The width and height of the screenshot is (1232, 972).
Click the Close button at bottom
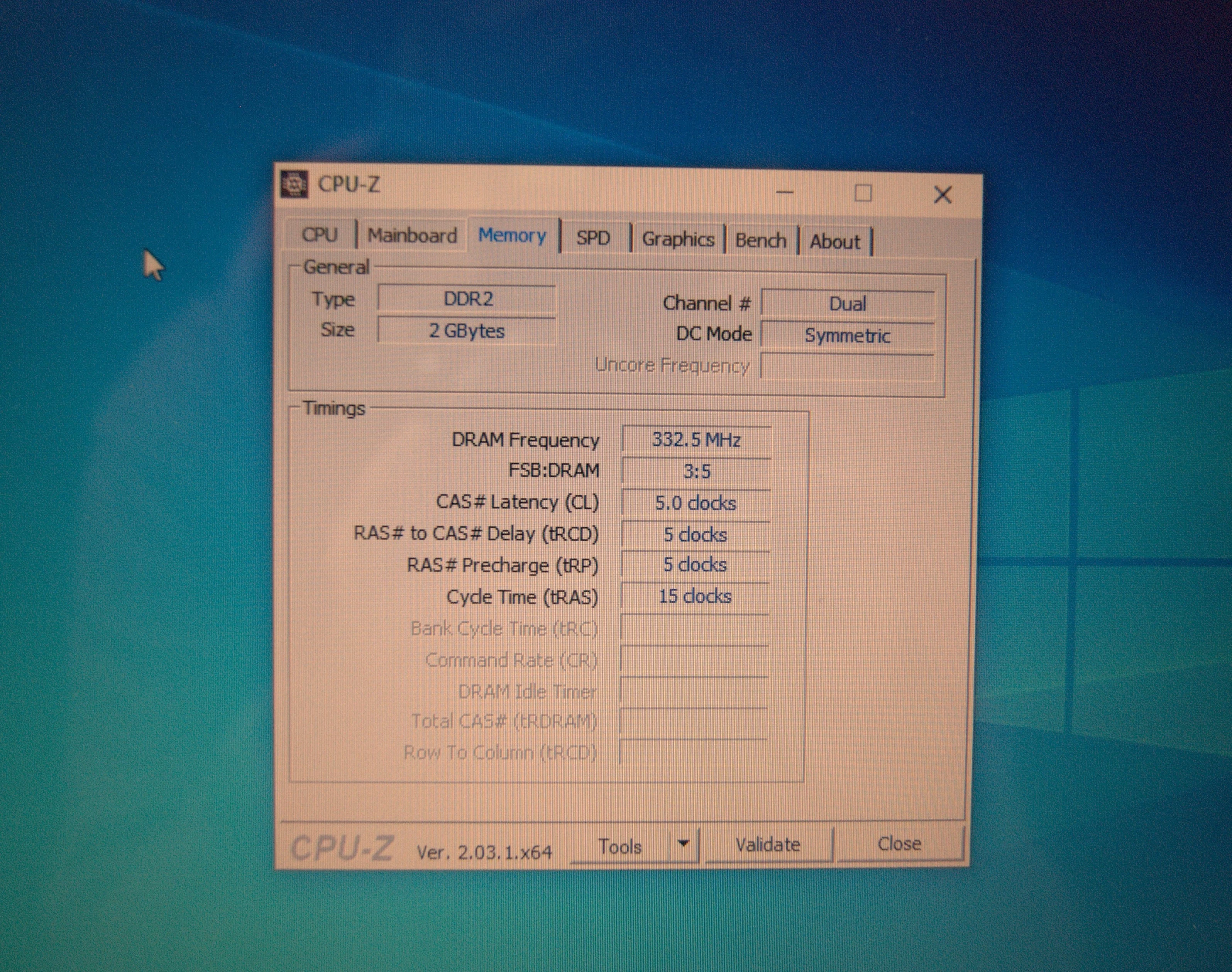pyautogui.click(x=900, y=843)
